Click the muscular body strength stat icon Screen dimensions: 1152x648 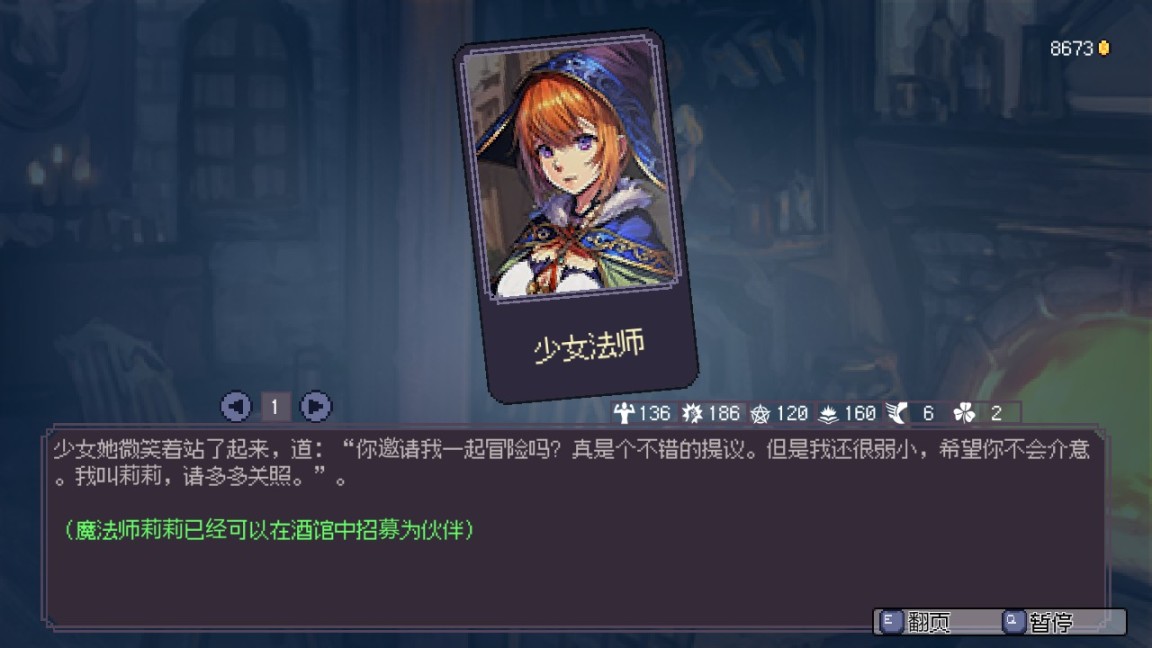coord(624,414)
